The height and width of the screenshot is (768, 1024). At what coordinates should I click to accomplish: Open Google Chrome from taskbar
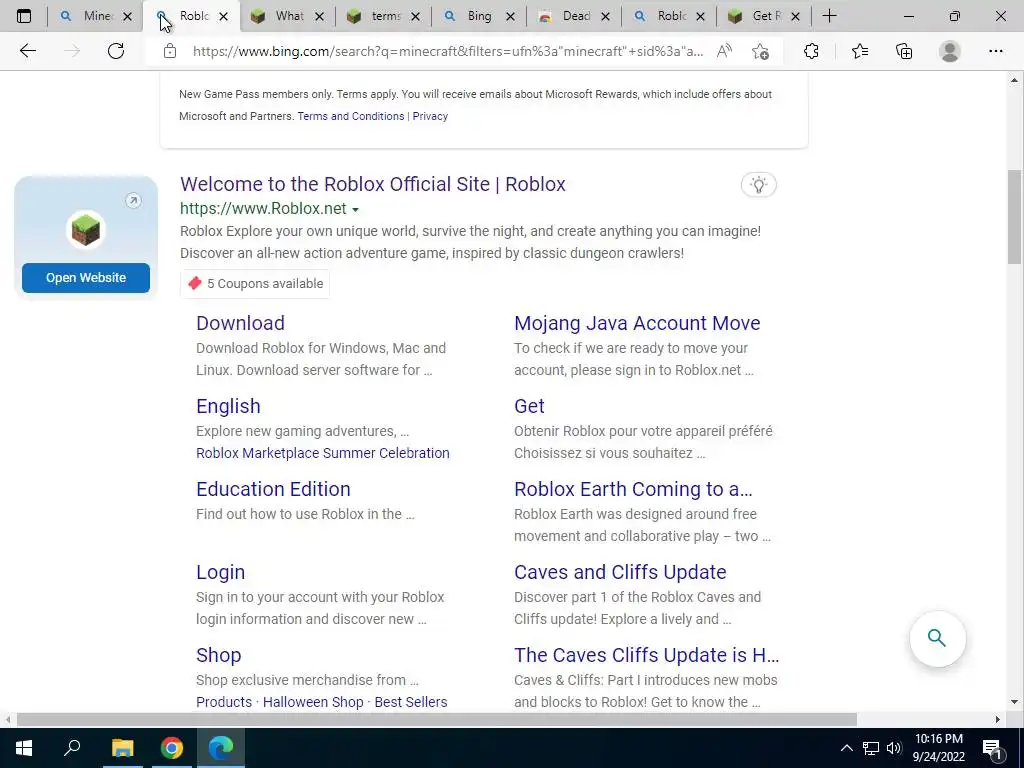(x=172, y=748)
